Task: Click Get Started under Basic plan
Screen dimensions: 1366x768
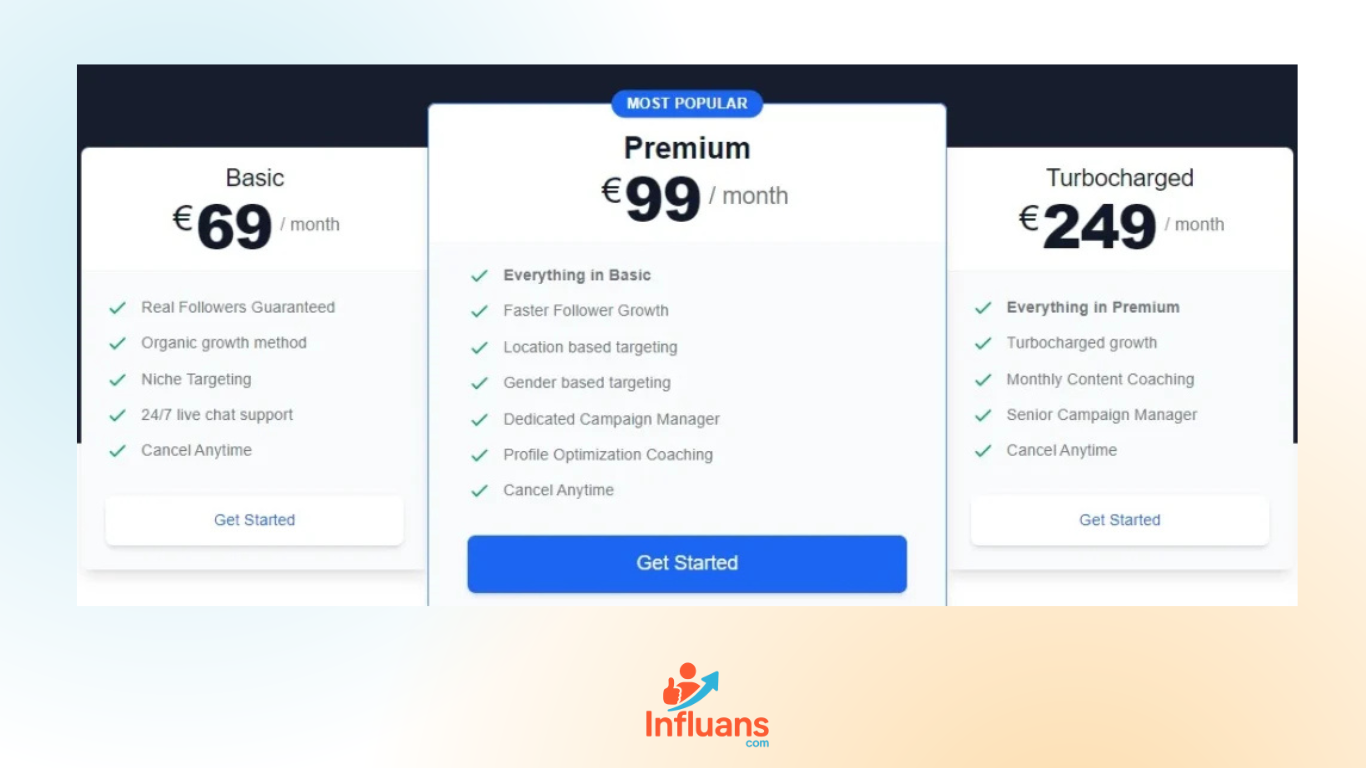Action: click(x=254, y=520)
